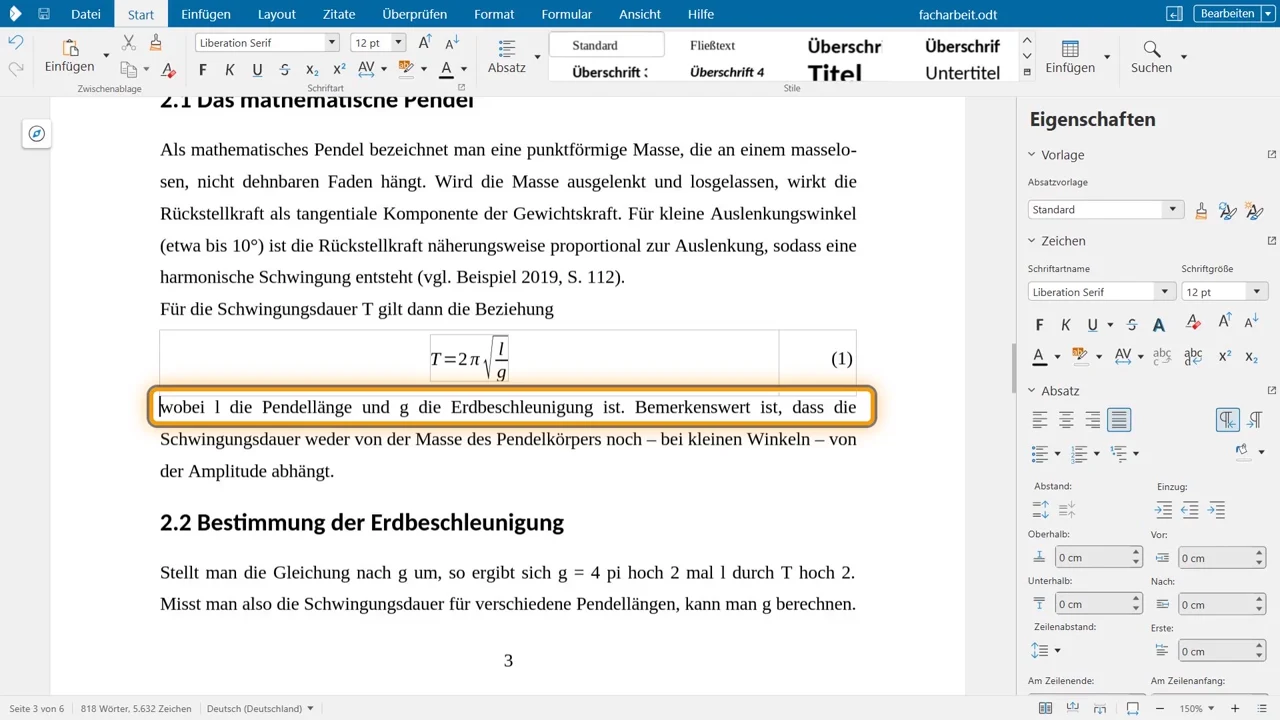Apply strikethrough from the ribbon
The width and height of the screenshot is (1280, 720).
[x=285, y=69]
